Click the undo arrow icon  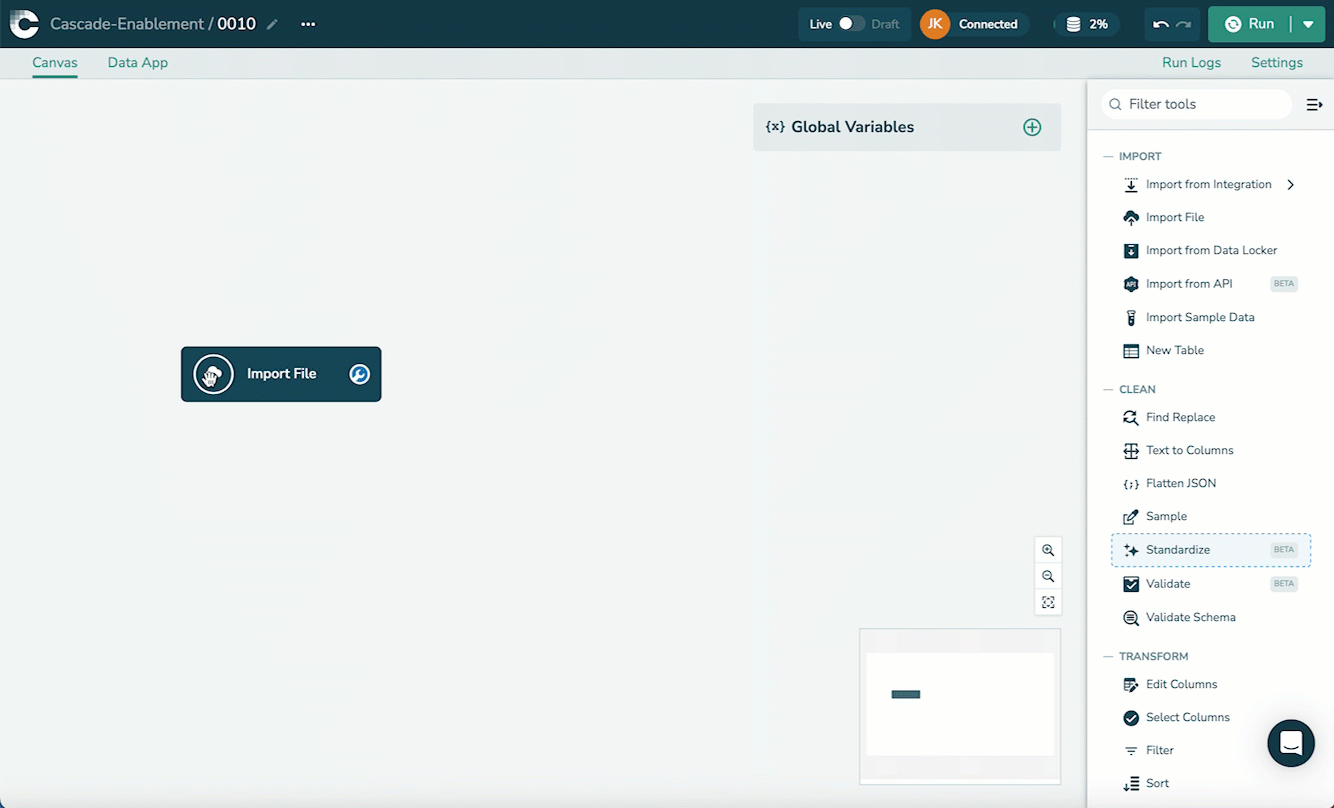pyautogui.click(x=1160, y=24)
